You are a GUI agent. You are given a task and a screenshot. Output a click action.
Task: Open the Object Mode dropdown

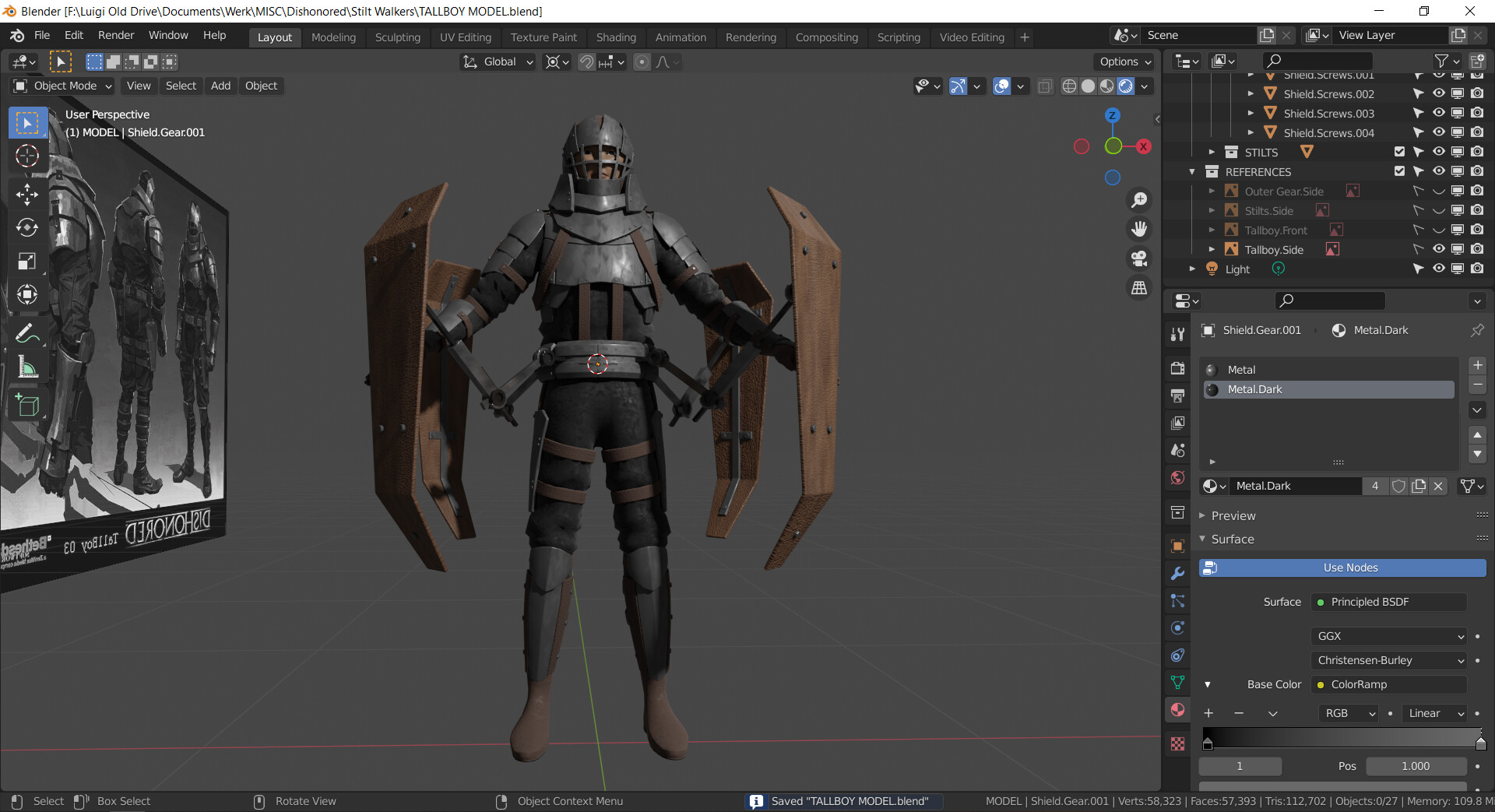pyautogui.click(x=64, y=86)
